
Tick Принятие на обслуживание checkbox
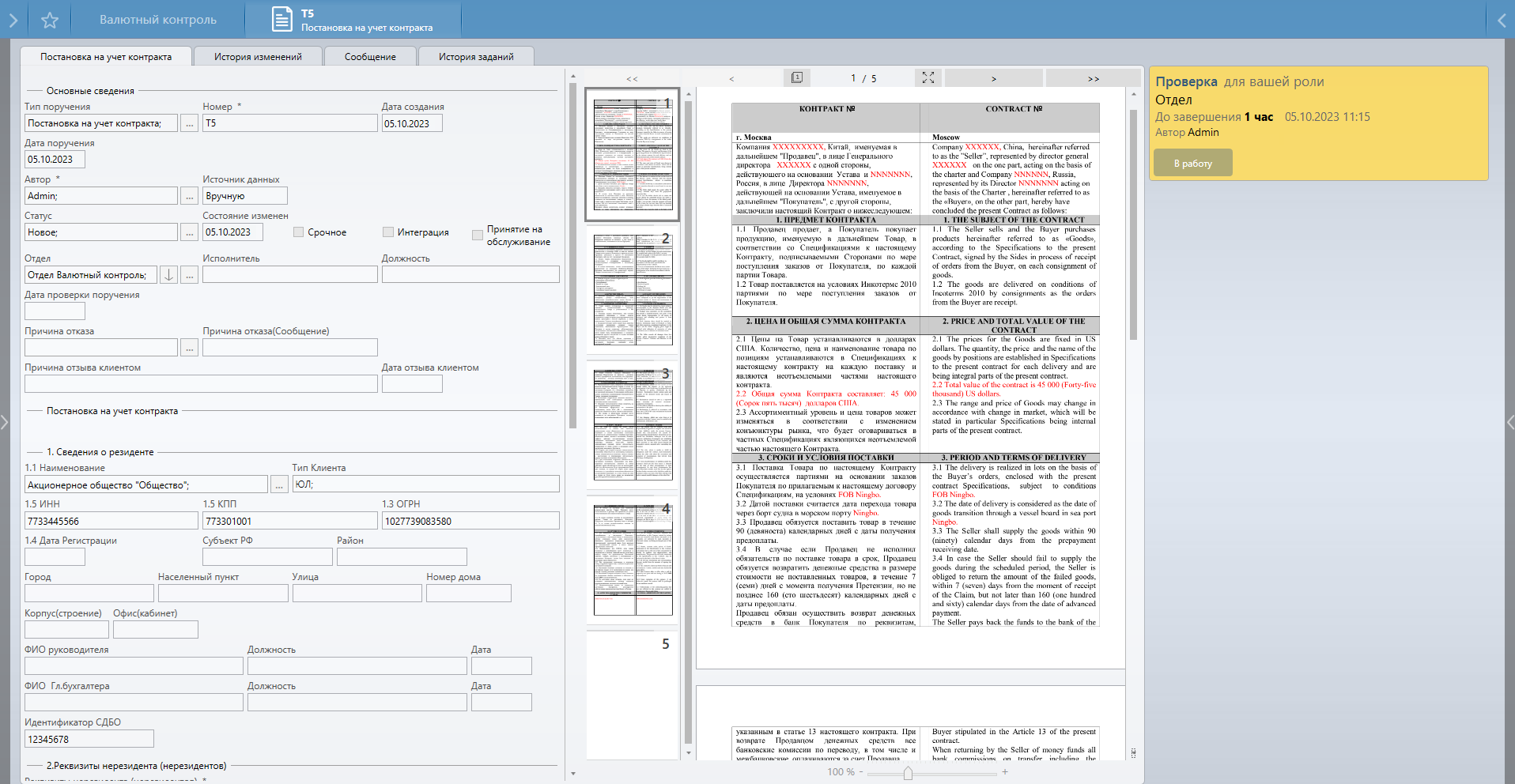coord(478,235)
